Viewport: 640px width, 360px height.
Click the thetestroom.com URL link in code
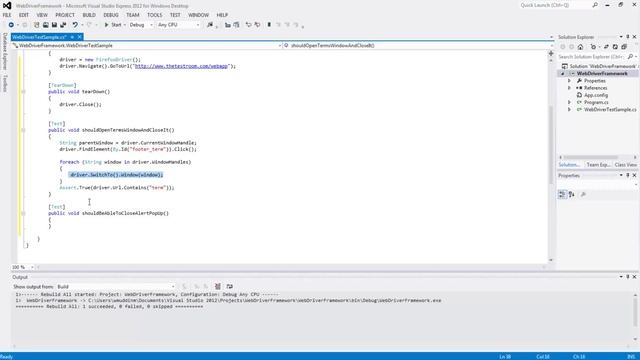coord(181,66)
